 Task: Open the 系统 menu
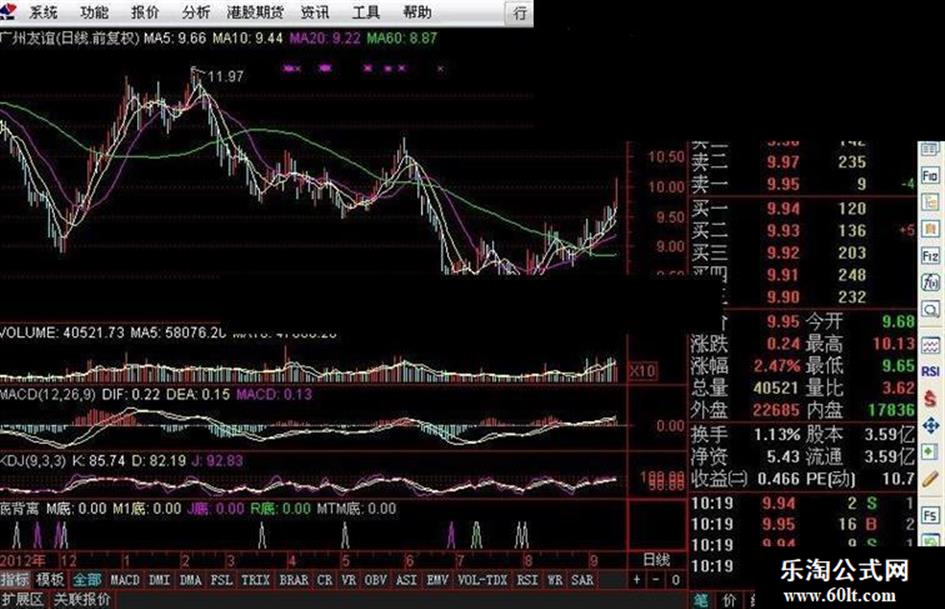[43, 12]
